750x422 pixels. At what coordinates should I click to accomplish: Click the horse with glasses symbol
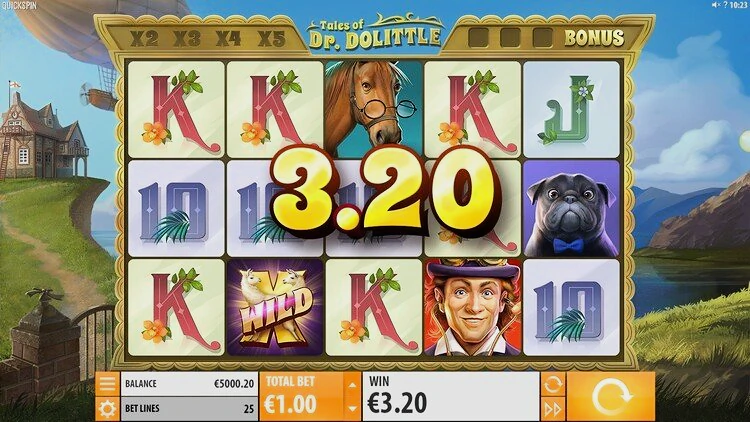(374, 109)
